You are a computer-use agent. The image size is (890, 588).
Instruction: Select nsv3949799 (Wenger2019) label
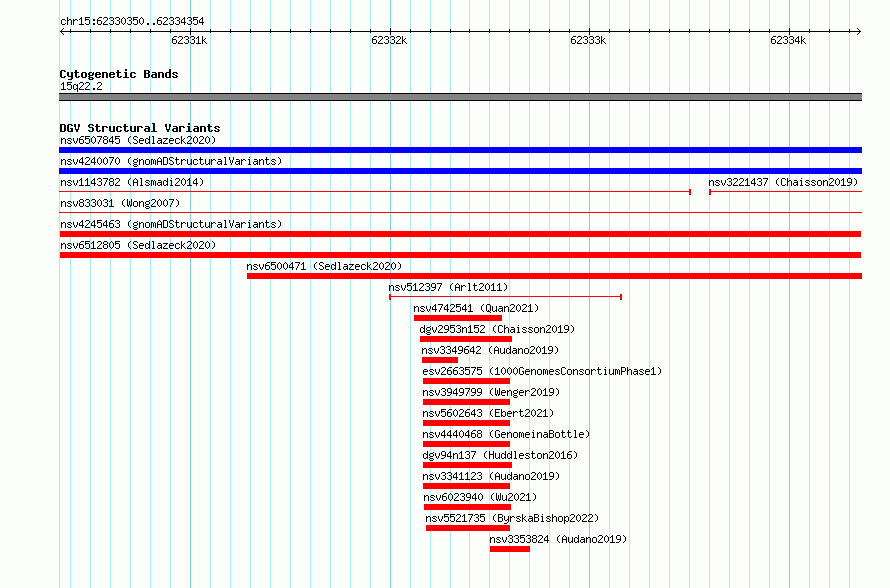pos(491,392)
